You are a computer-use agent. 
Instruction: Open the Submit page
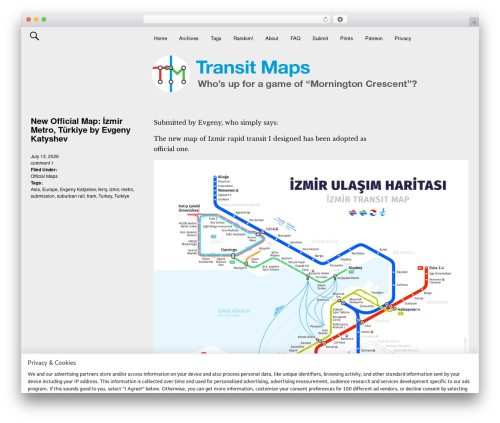point(320,38)
